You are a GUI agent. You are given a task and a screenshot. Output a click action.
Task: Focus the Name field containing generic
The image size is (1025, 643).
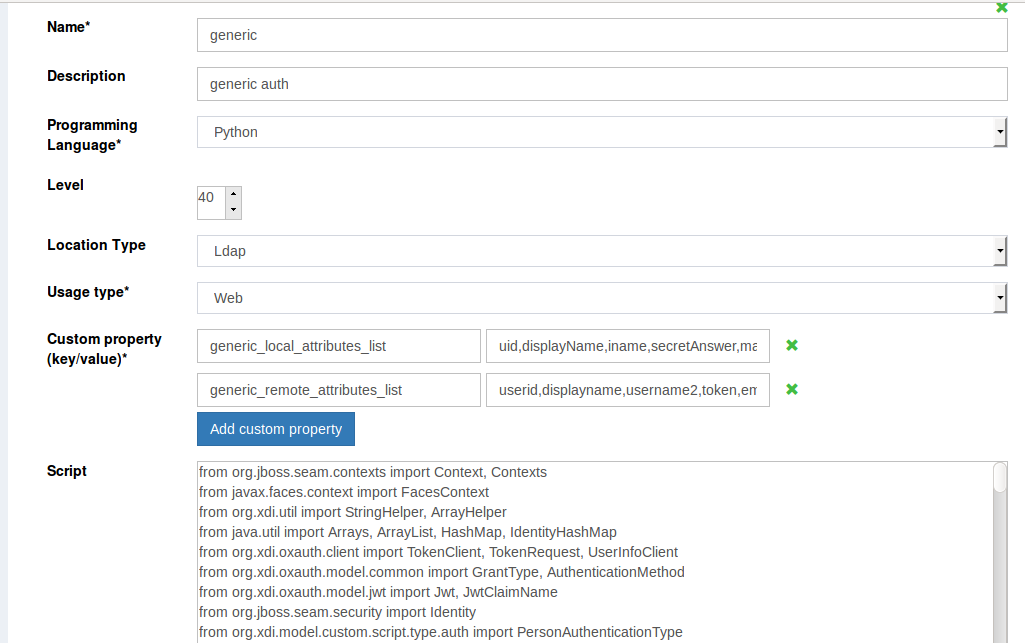601,35
